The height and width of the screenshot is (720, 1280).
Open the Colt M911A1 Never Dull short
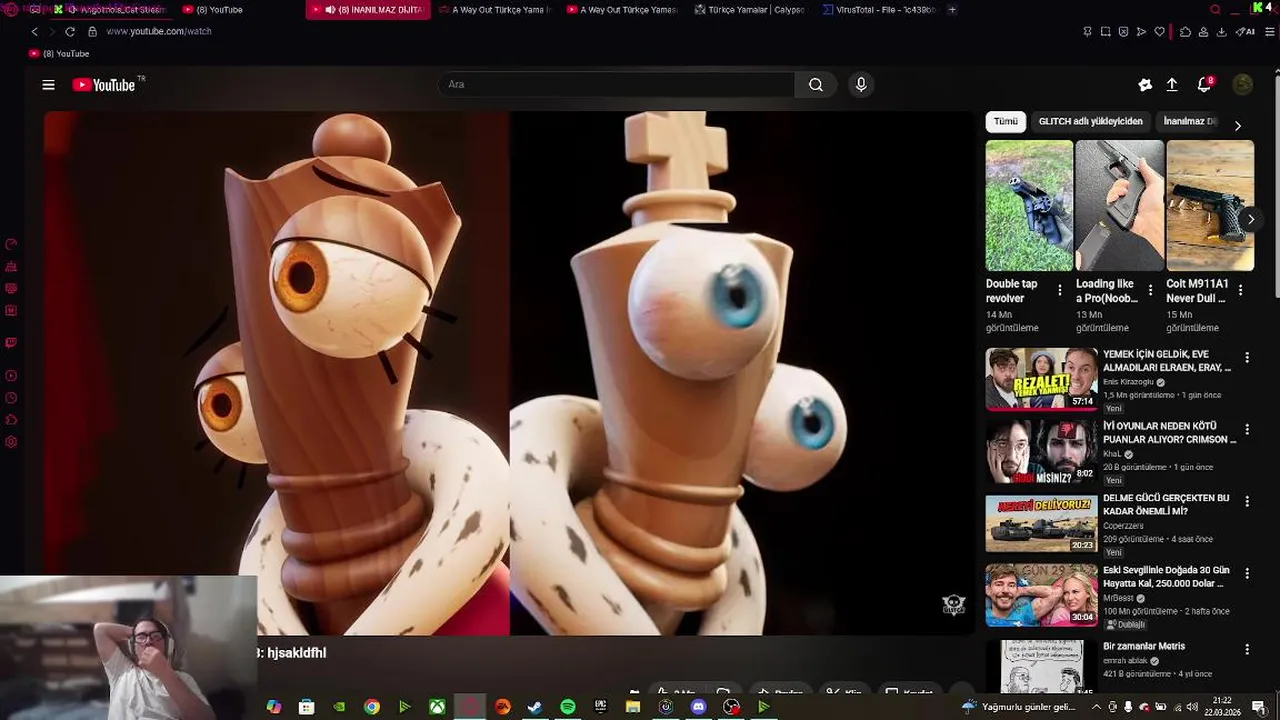pyautogui.click(x=1210, y=206)
